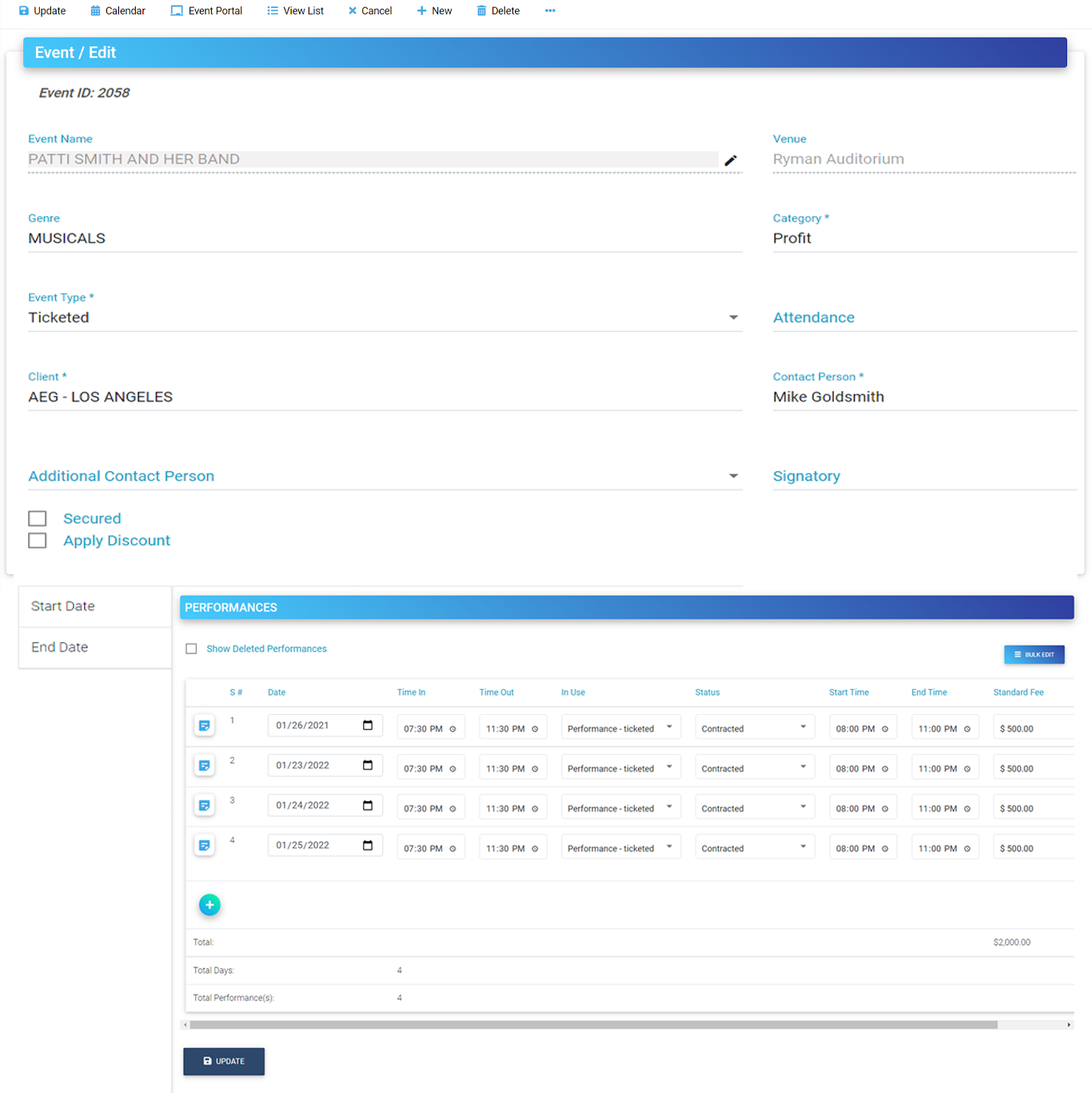
Task: Select View List in the top menu
Action: [295, 10]
